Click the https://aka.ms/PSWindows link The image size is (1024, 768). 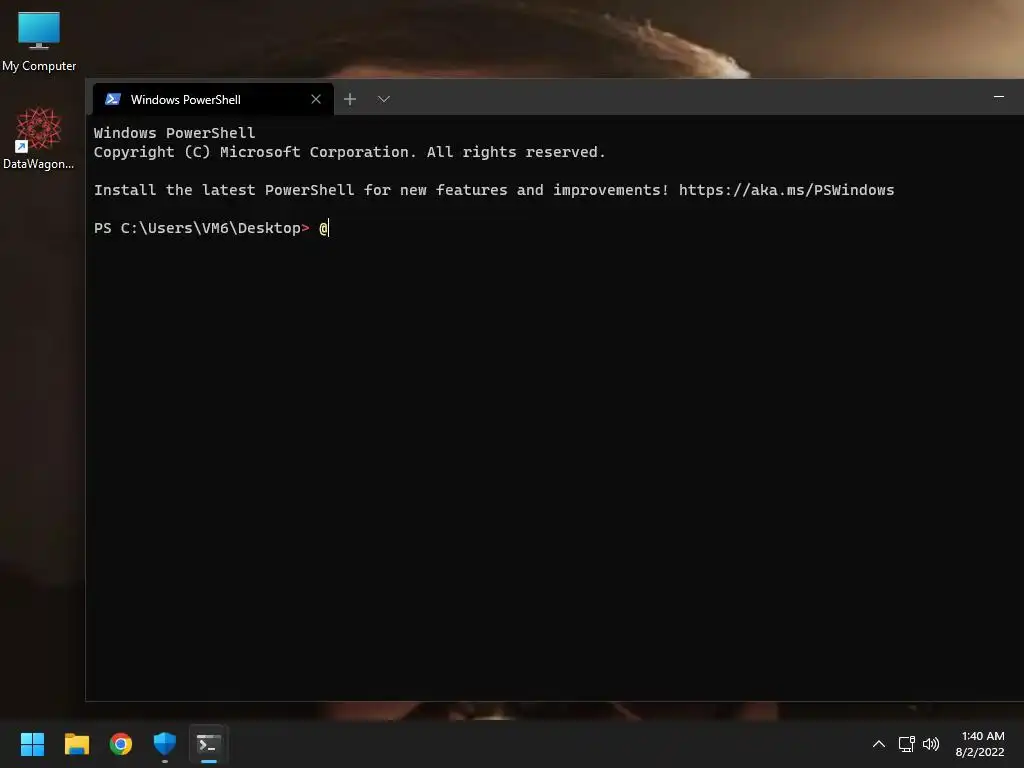786,190
